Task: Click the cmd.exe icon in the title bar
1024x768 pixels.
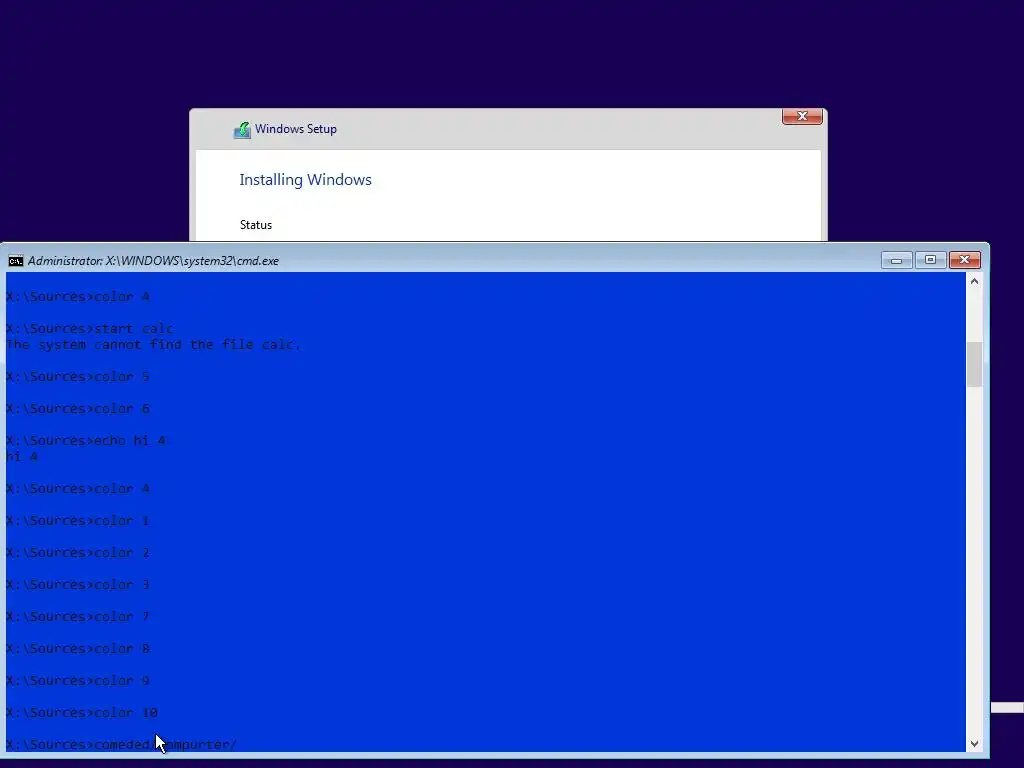Action: point(16,261)
